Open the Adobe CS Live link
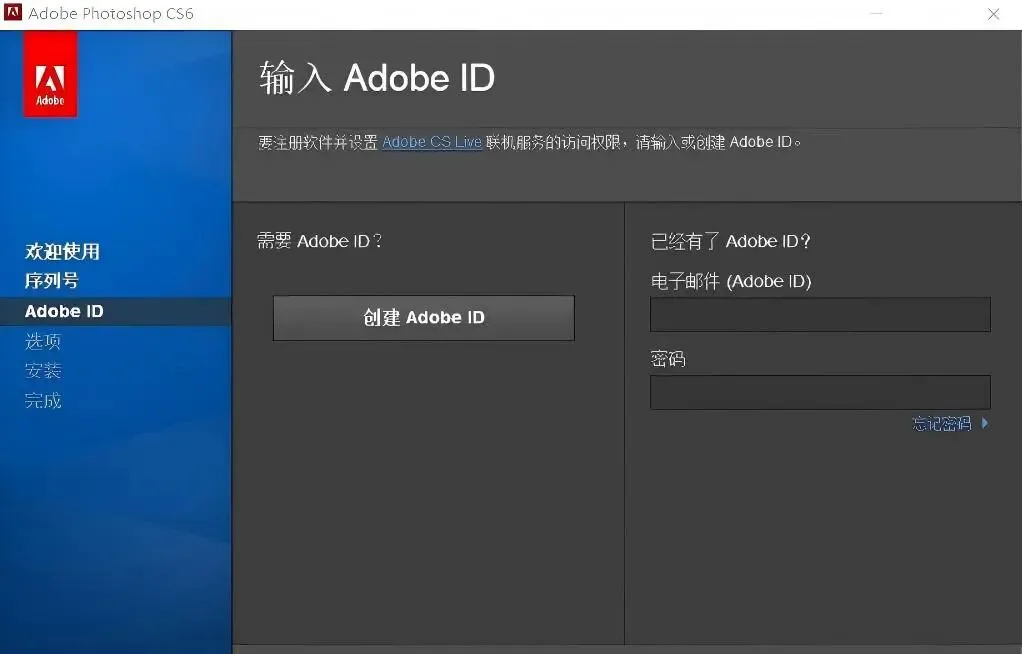Viewport: 1022px width, 654px height. tap(431, 142)
